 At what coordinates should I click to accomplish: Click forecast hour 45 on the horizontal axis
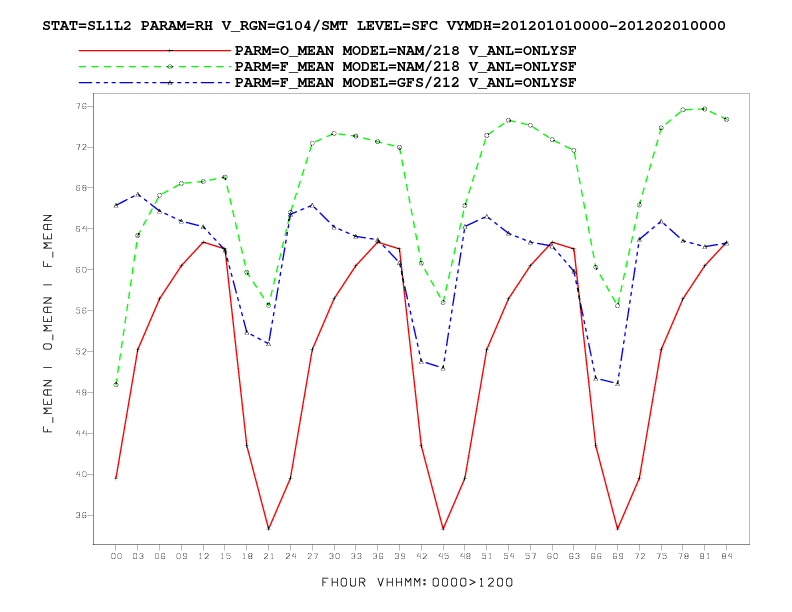(443, 556)
